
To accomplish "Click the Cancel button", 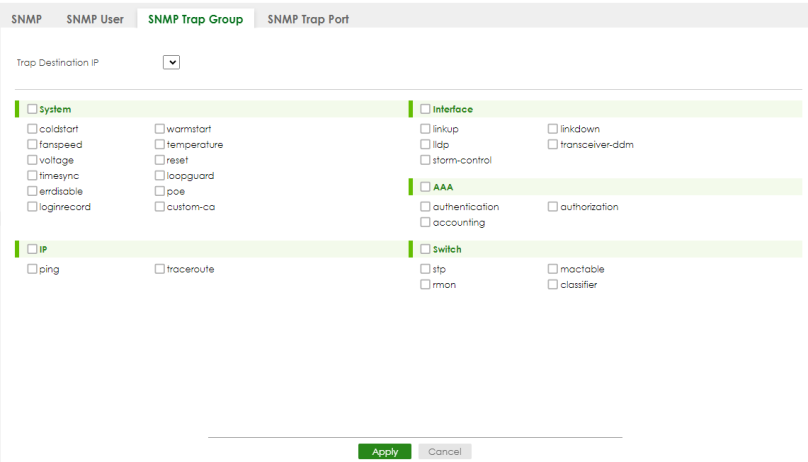I will (445, 452).
